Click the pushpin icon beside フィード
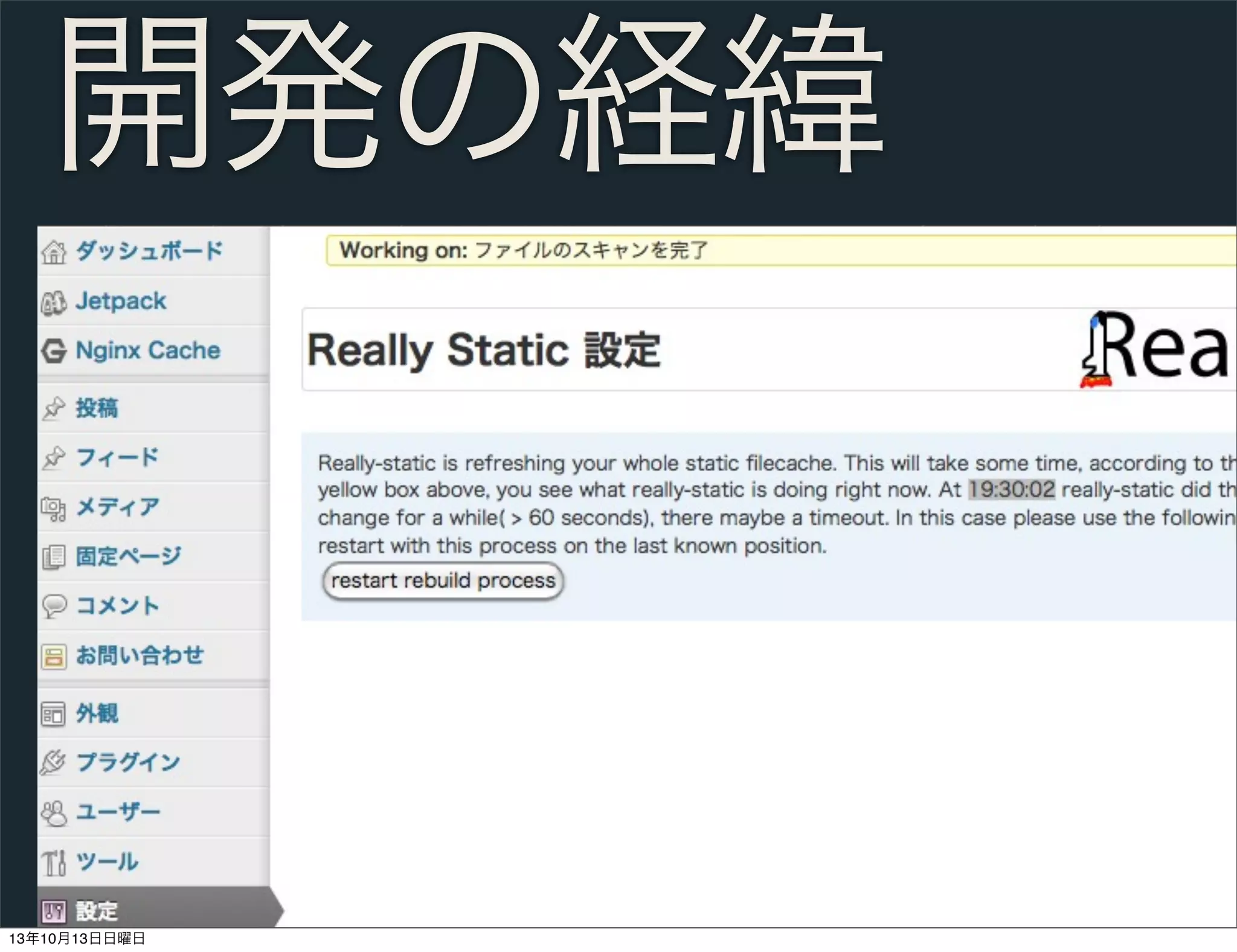The image size is (1237, 952). pos(54,458)
